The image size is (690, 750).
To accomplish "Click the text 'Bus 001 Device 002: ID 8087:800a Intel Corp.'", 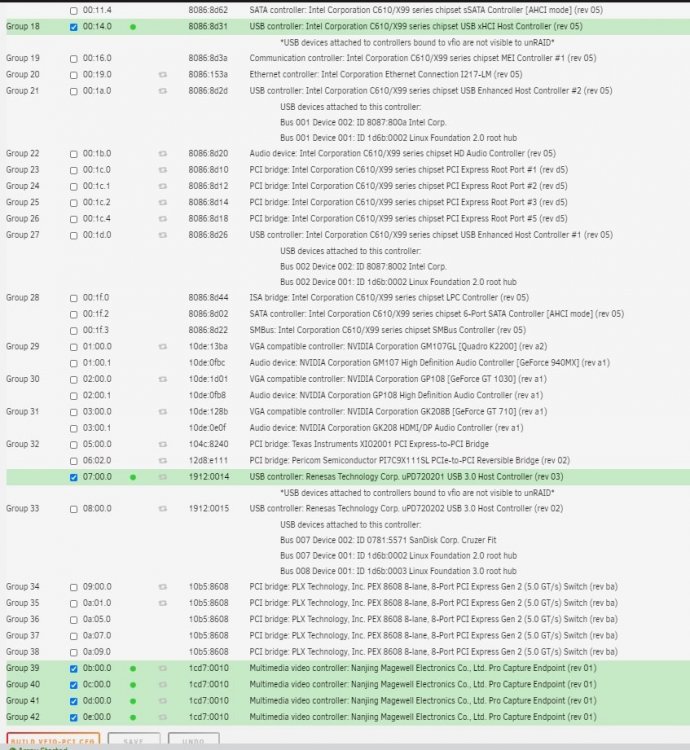I will (363, 122).
